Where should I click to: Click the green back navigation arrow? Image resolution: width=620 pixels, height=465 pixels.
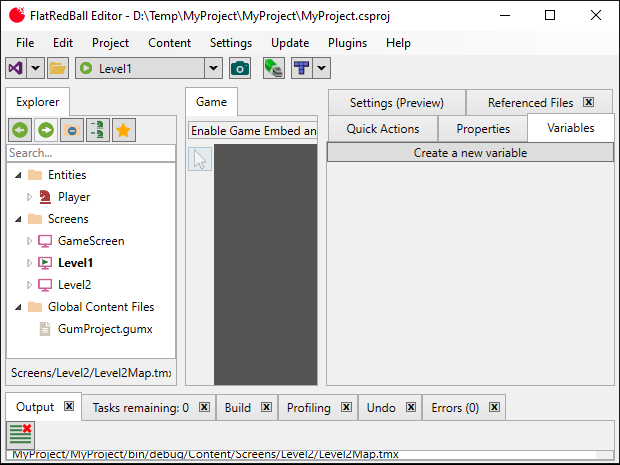pyautogui.click(x=20, y=130)
